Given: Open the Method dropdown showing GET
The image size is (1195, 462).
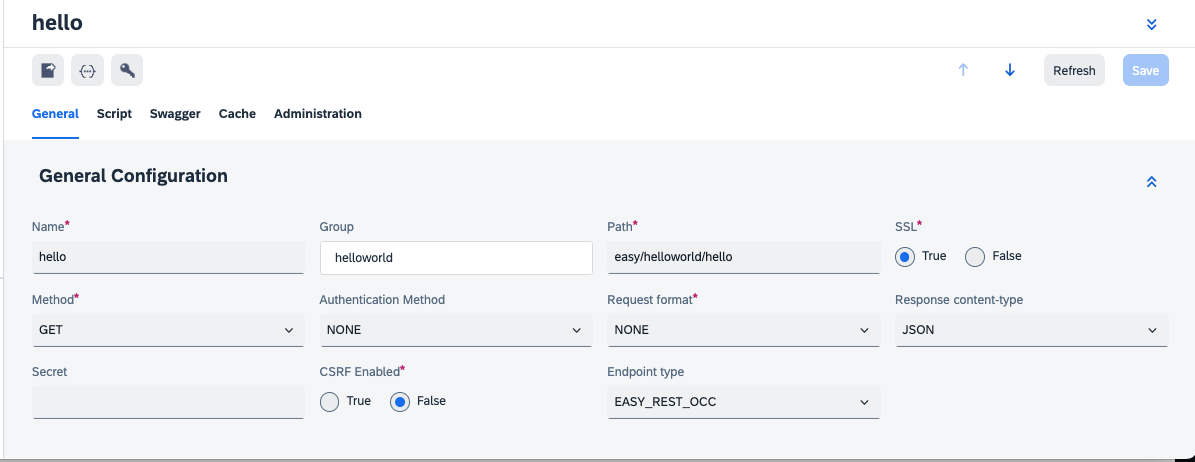Looking at the screenshot, I should coord(167,330).
